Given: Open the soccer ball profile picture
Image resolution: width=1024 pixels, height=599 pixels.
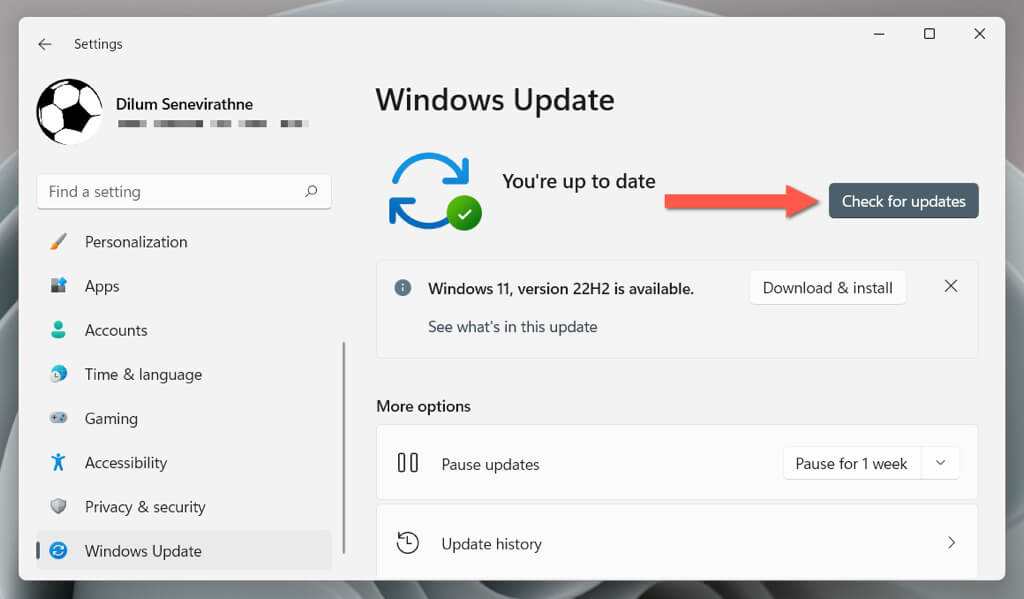Looking at the screenshot, I should click(69, 112).
